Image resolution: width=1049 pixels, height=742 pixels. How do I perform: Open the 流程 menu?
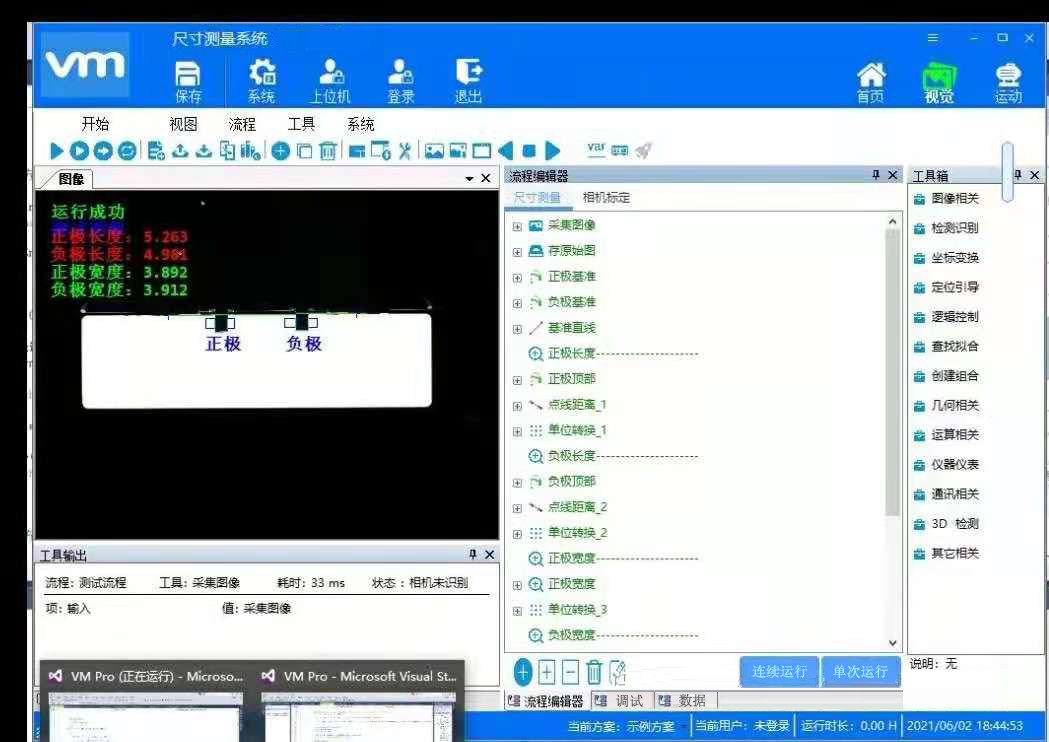[242, 124]
